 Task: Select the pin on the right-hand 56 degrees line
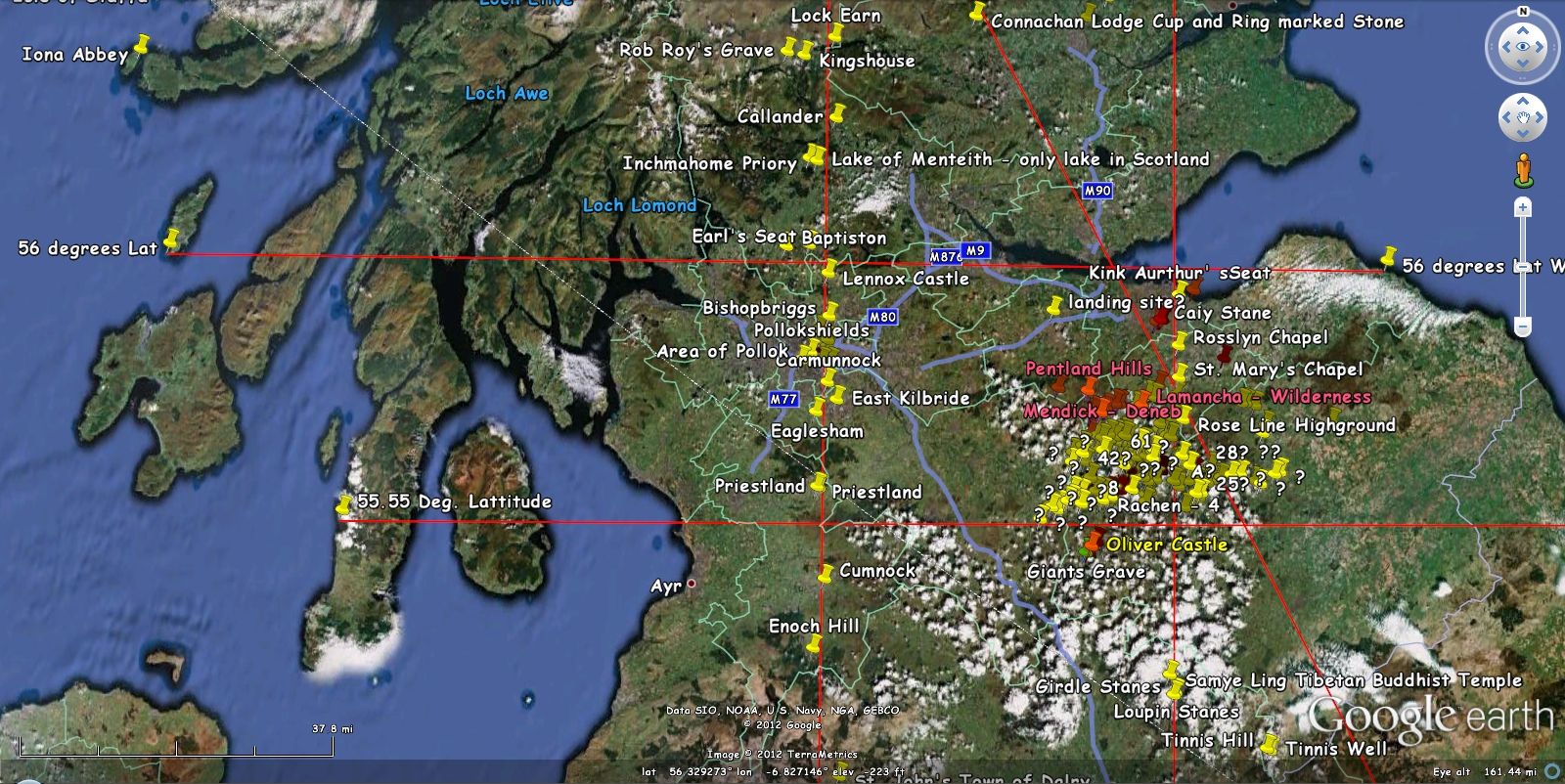(1387, 257)
